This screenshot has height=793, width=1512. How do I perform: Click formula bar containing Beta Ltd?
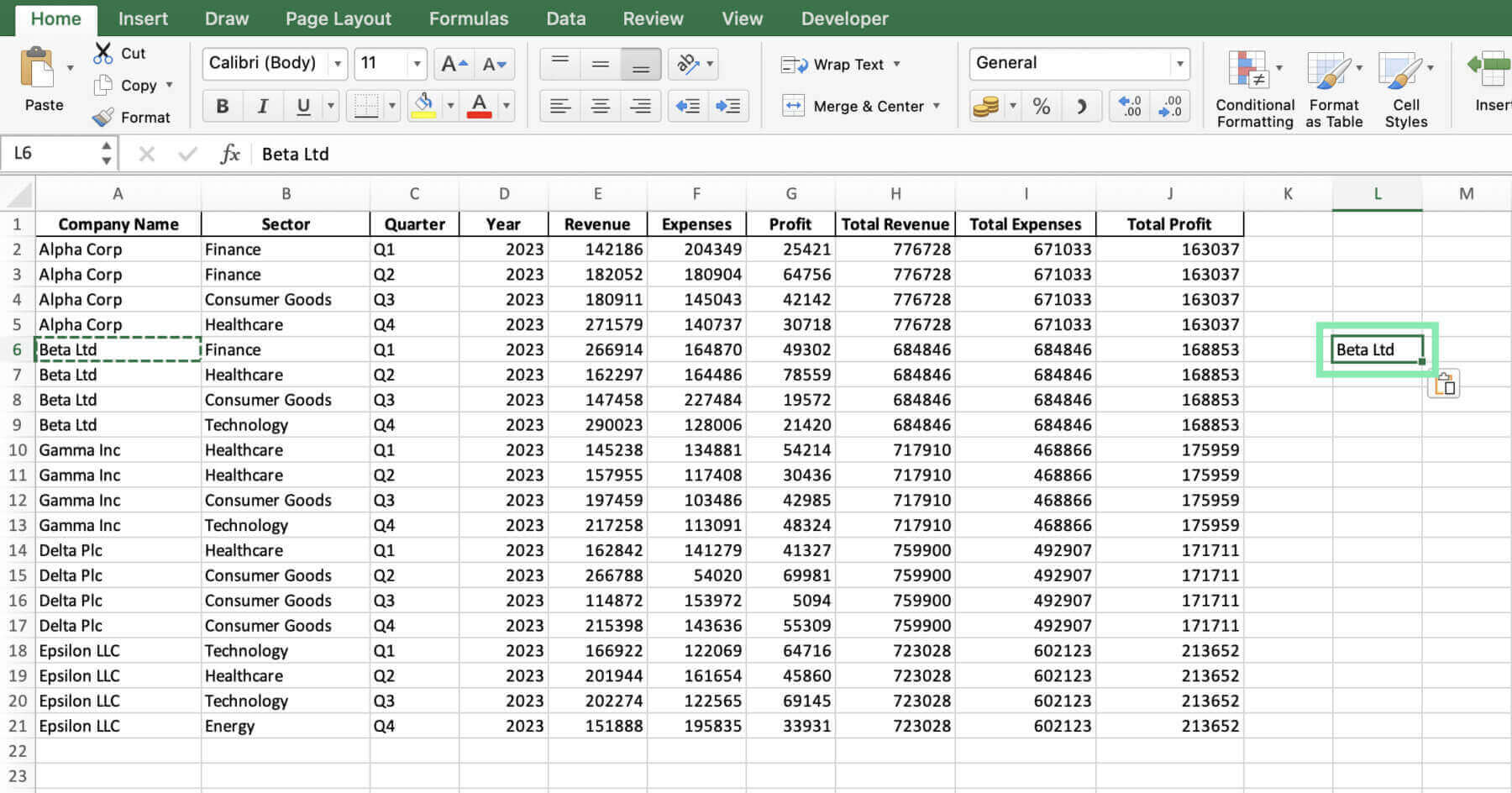click(882, 154)
